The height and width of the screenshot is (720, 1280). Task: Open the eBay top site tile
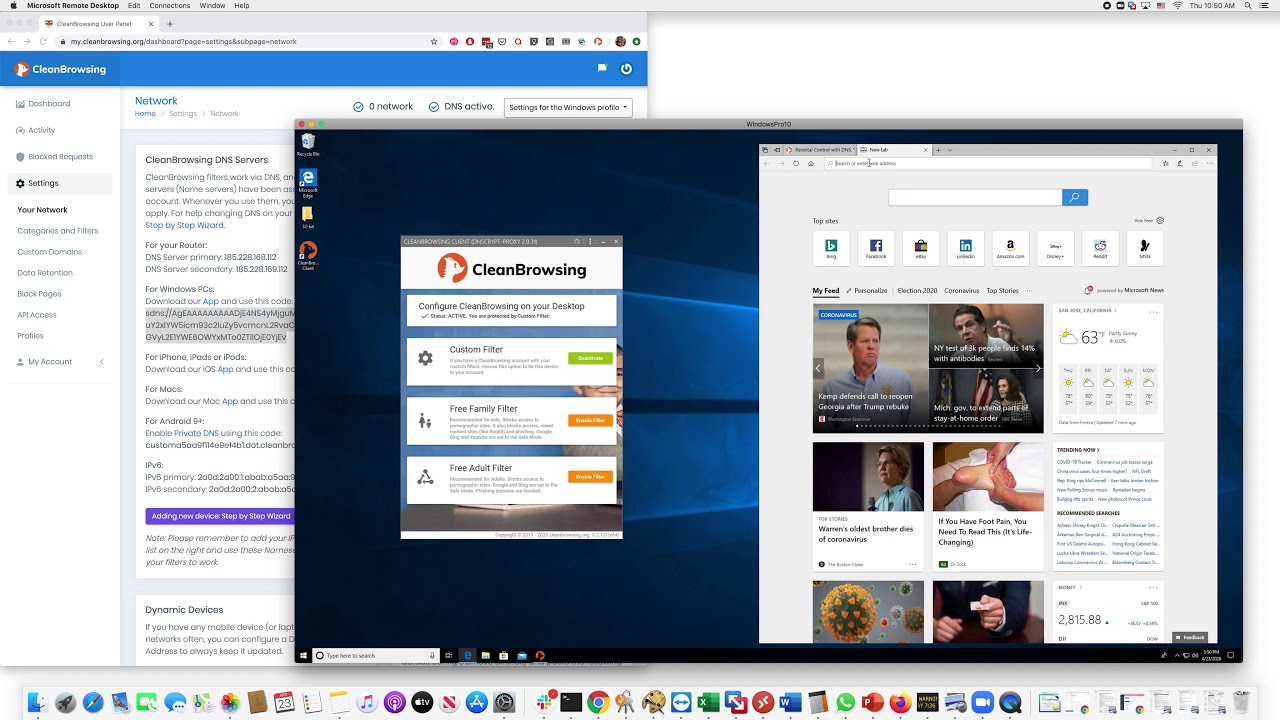point(921,248)
